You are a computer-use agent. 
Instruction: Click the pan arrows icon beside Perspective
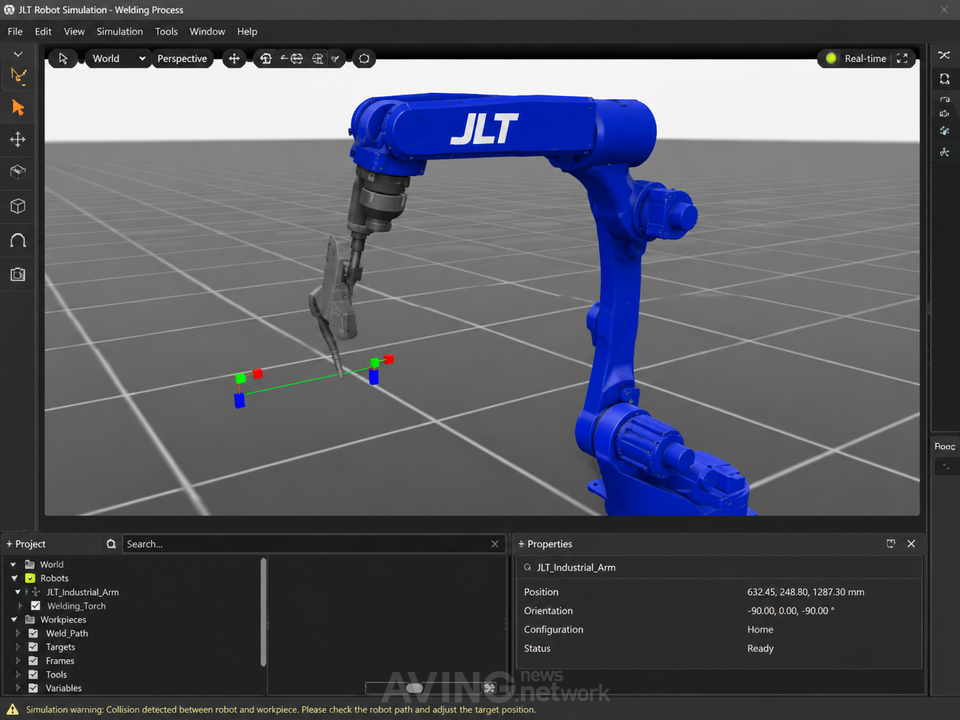pyautogui.click(x=234, y=59)
